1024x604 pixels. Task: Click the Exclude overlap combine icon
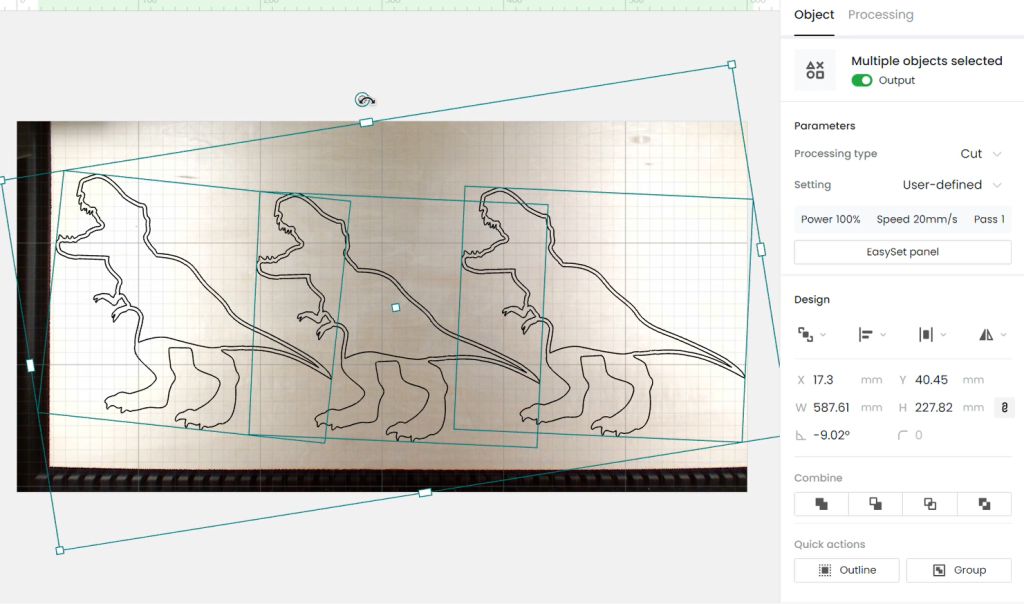[984, 503]
